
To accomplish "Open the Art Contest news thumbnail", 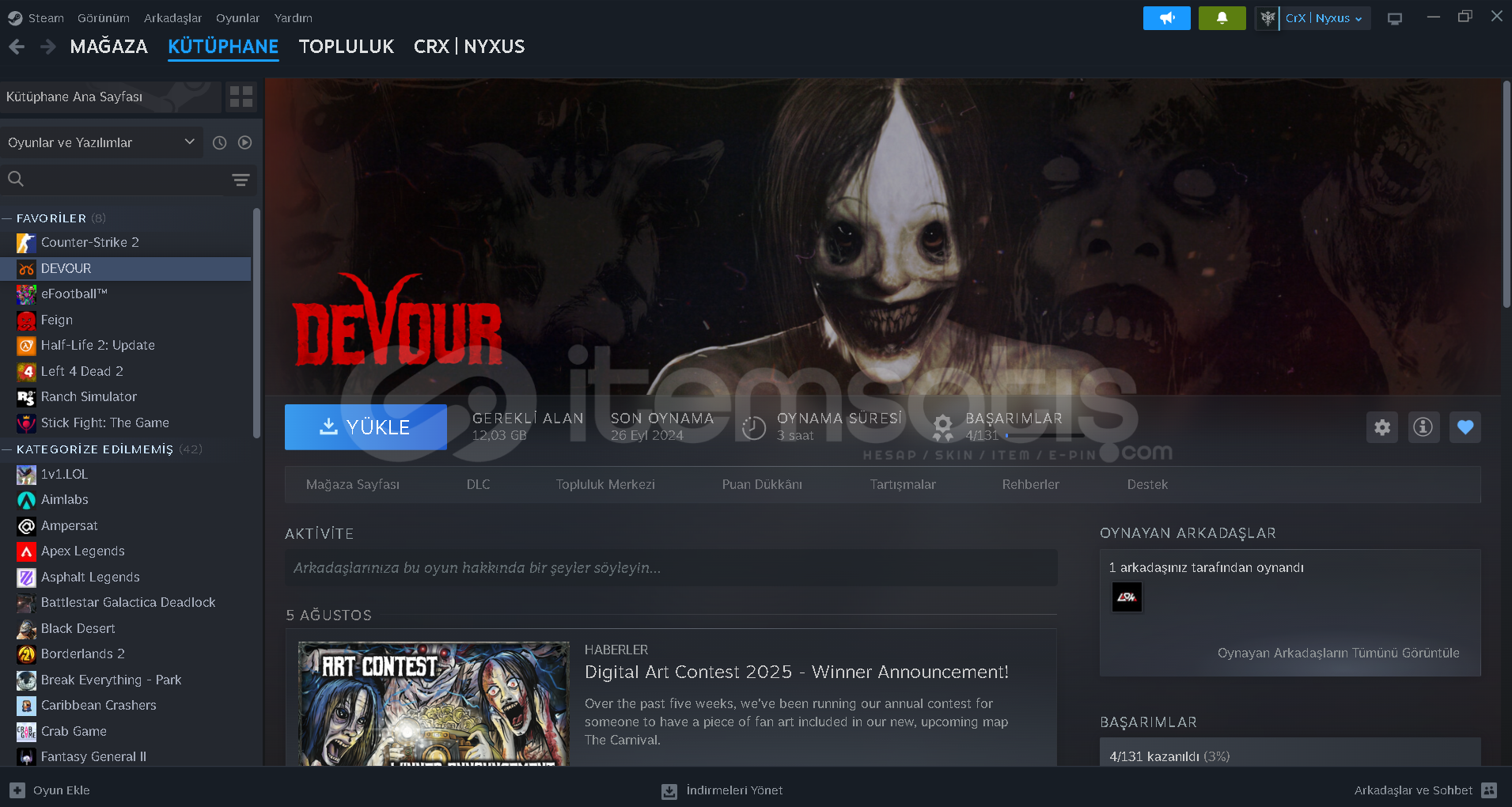I will 434,703.
